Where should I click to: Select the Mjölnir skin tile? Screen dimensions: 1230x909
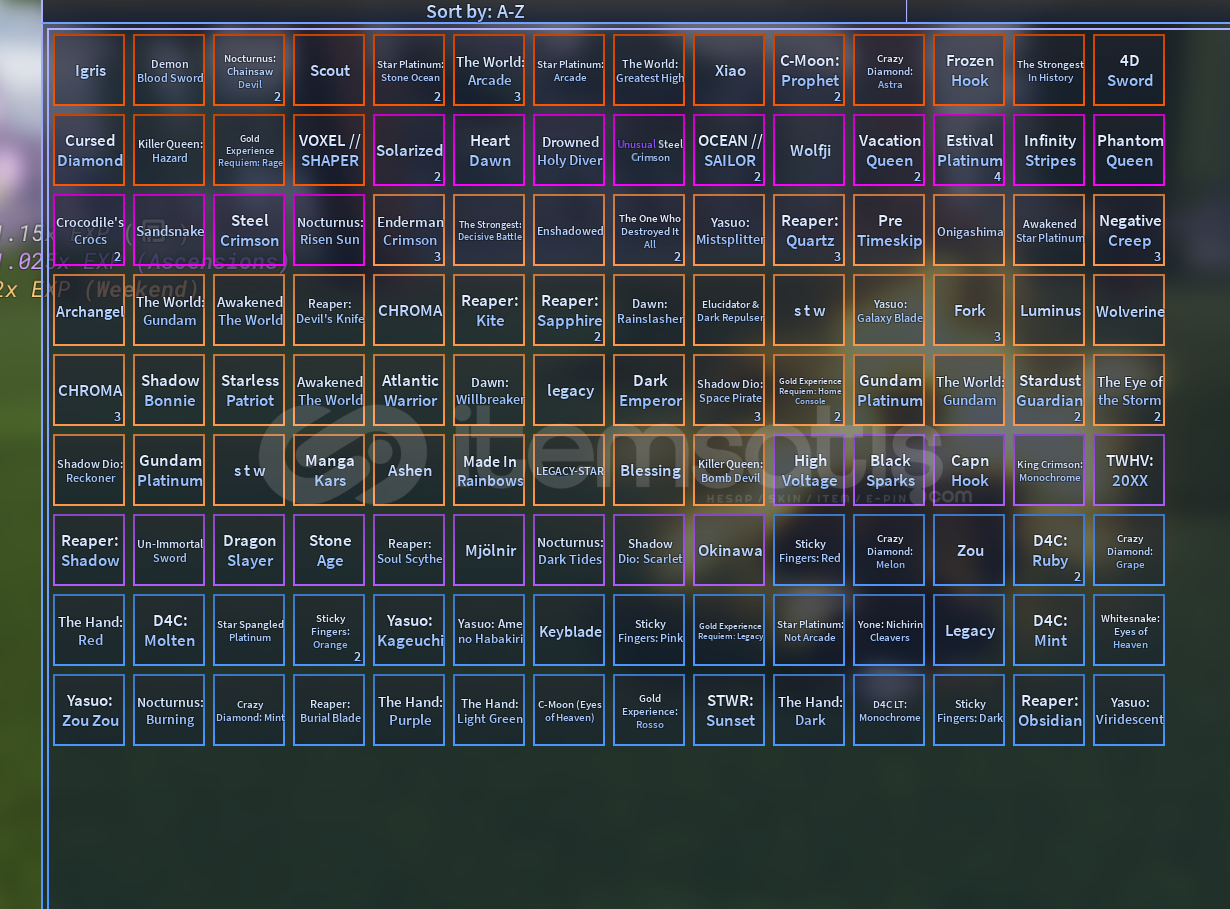pos(490,551)
